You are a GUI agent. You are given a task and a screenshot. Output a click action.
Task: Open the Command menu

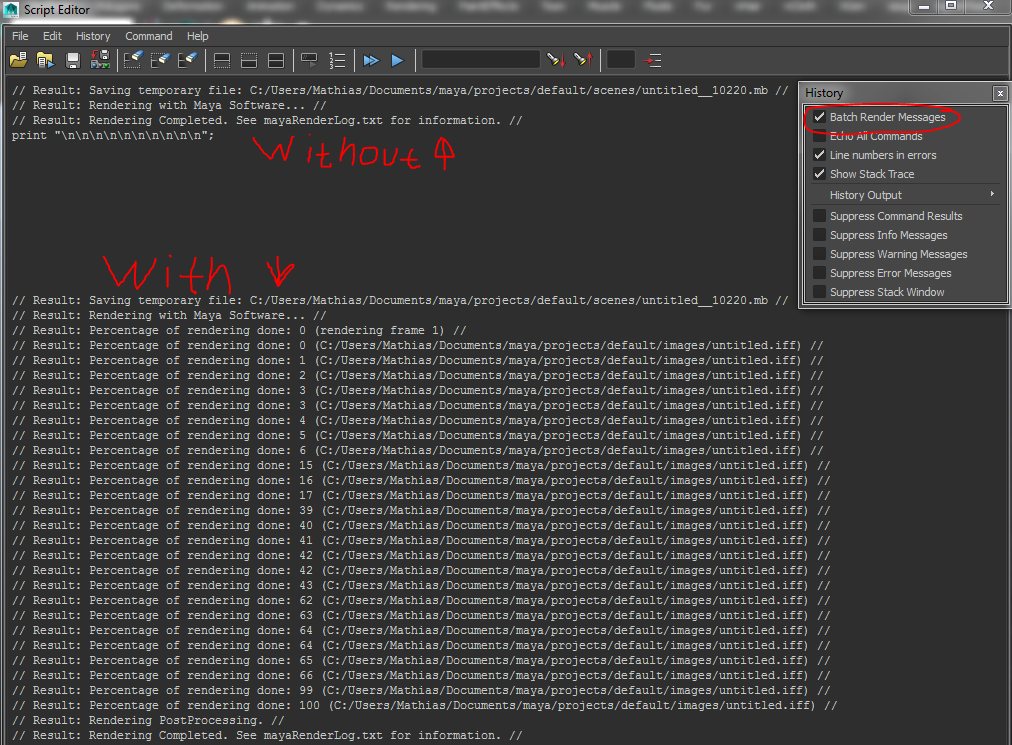(148, 36)
